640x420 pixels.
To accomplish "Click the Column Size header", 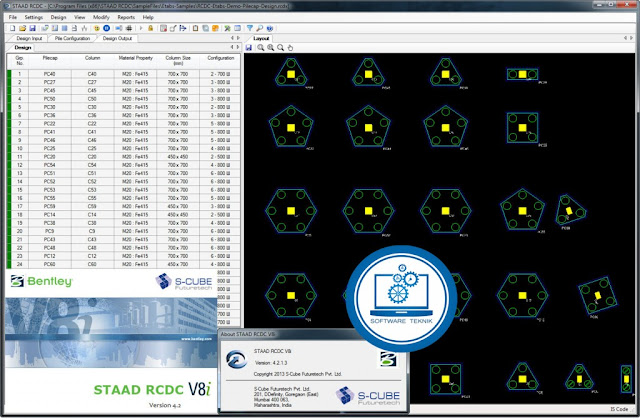I will point(178,60).
